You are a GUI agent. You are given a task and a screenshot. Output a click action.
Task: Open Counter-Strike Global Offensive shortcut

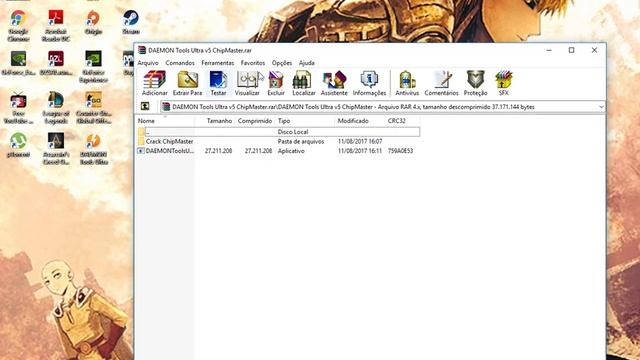(x=93, y=108)
